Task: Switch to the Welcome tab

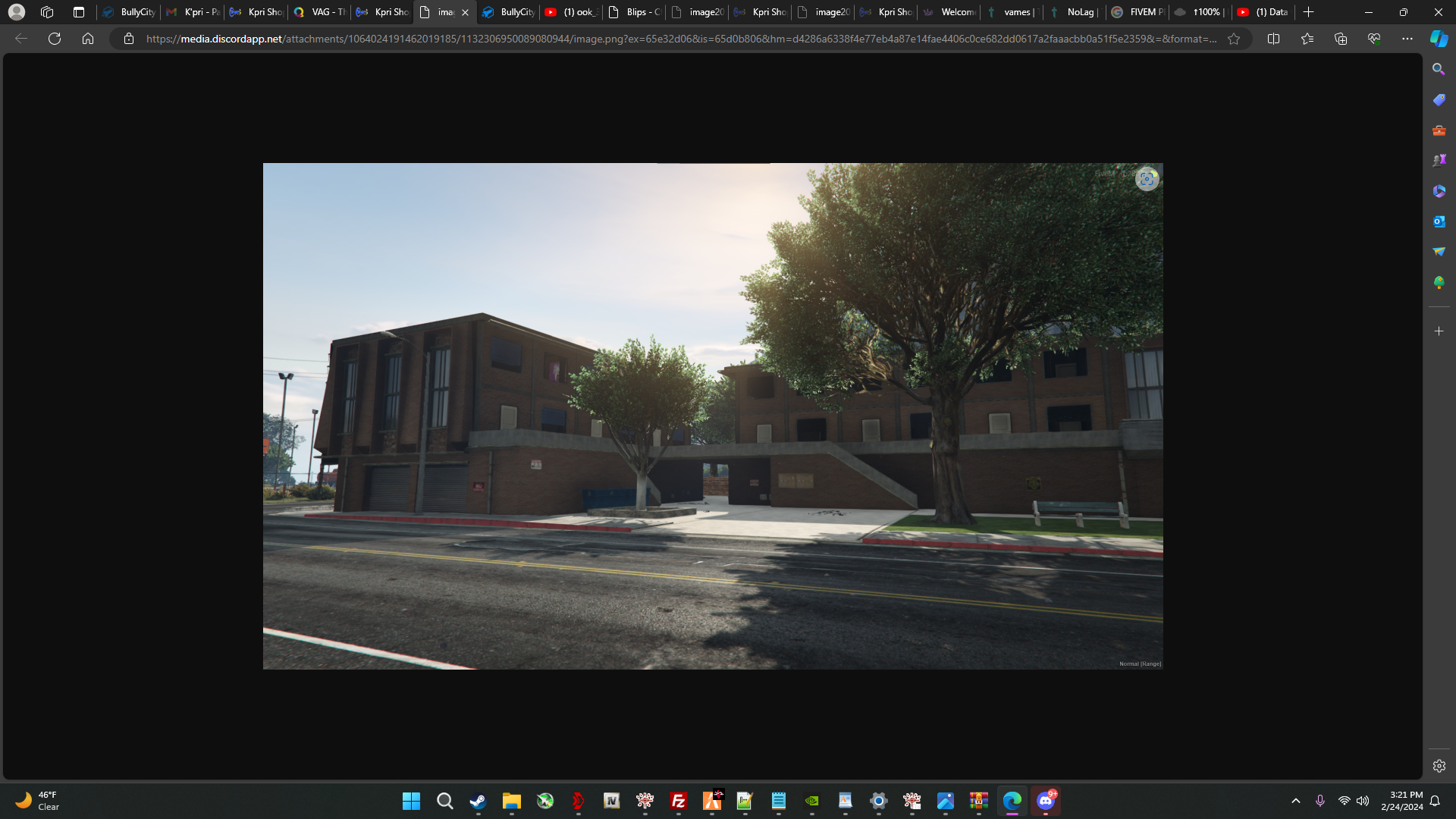Action: coord(949,12)
